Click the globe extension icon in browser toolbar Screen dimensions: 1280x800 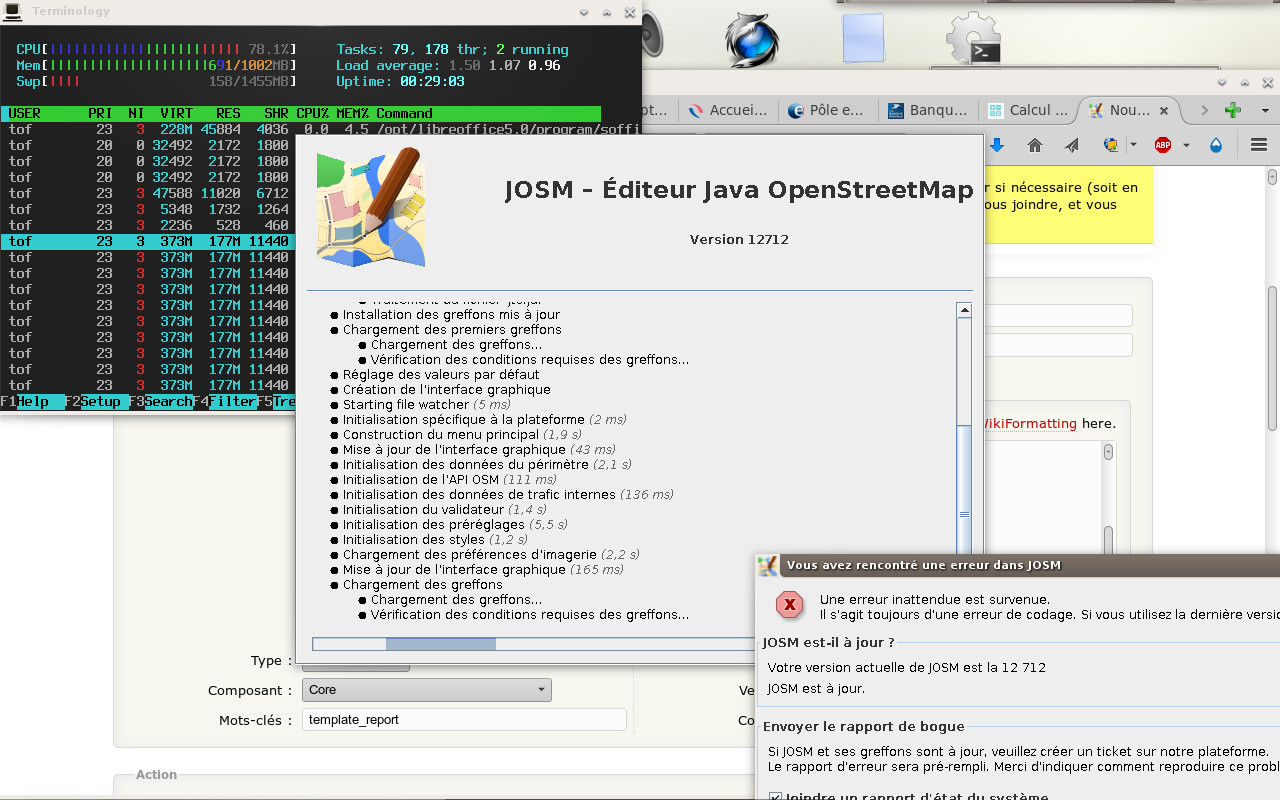point(1111,145)
